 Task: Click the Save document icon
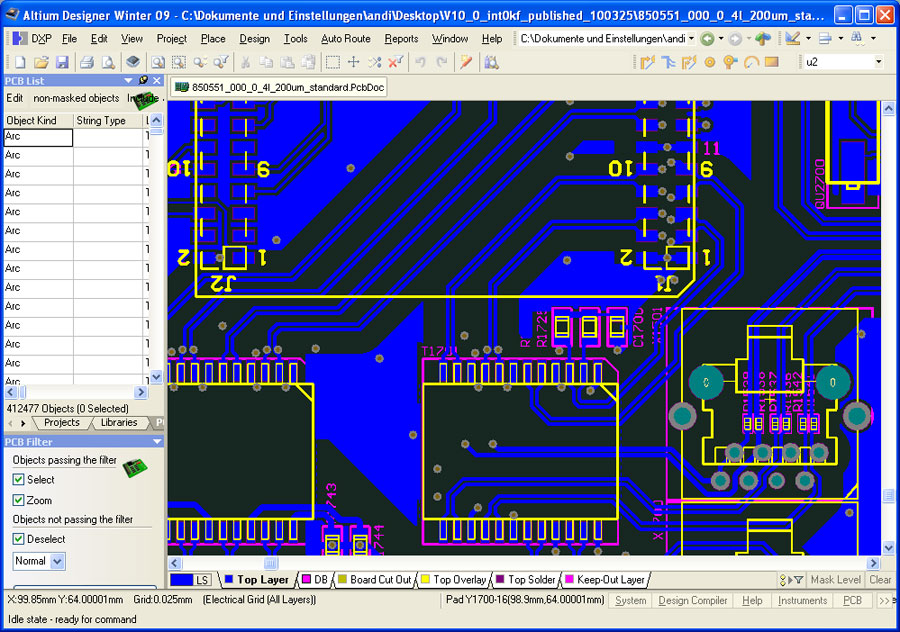pos(62,62)
